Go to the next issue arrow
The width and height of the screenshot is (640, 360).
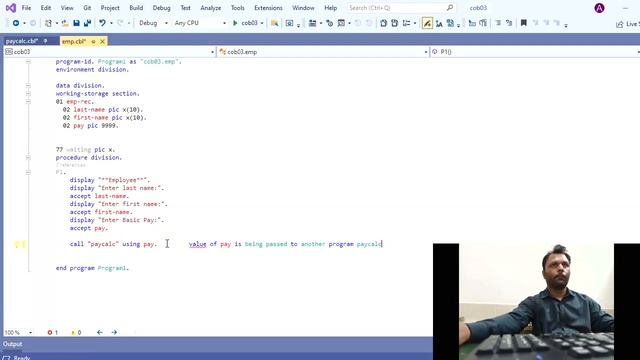click(x=114, y=332)
